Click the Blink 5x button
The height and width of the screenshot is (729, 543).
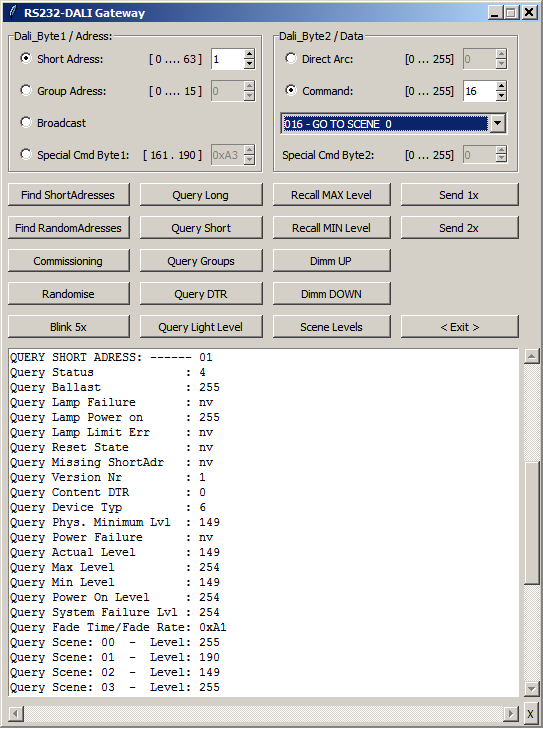click(x=69, y=327)
